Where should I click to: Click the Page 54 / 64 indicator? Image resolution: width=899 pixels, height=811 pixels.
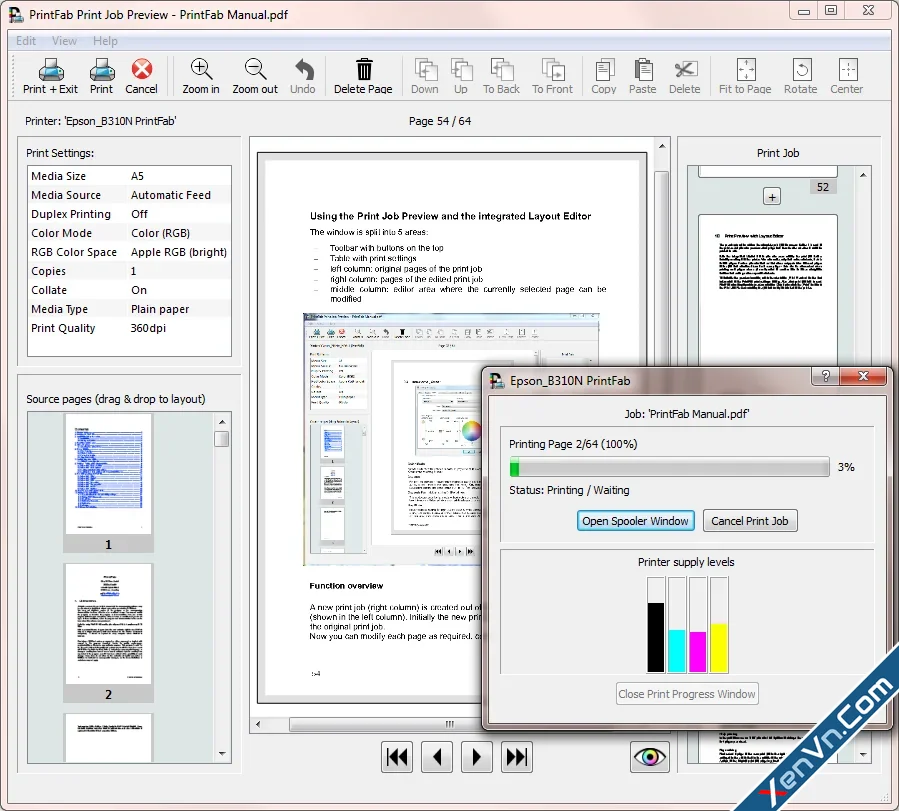[x=440, y=121]
